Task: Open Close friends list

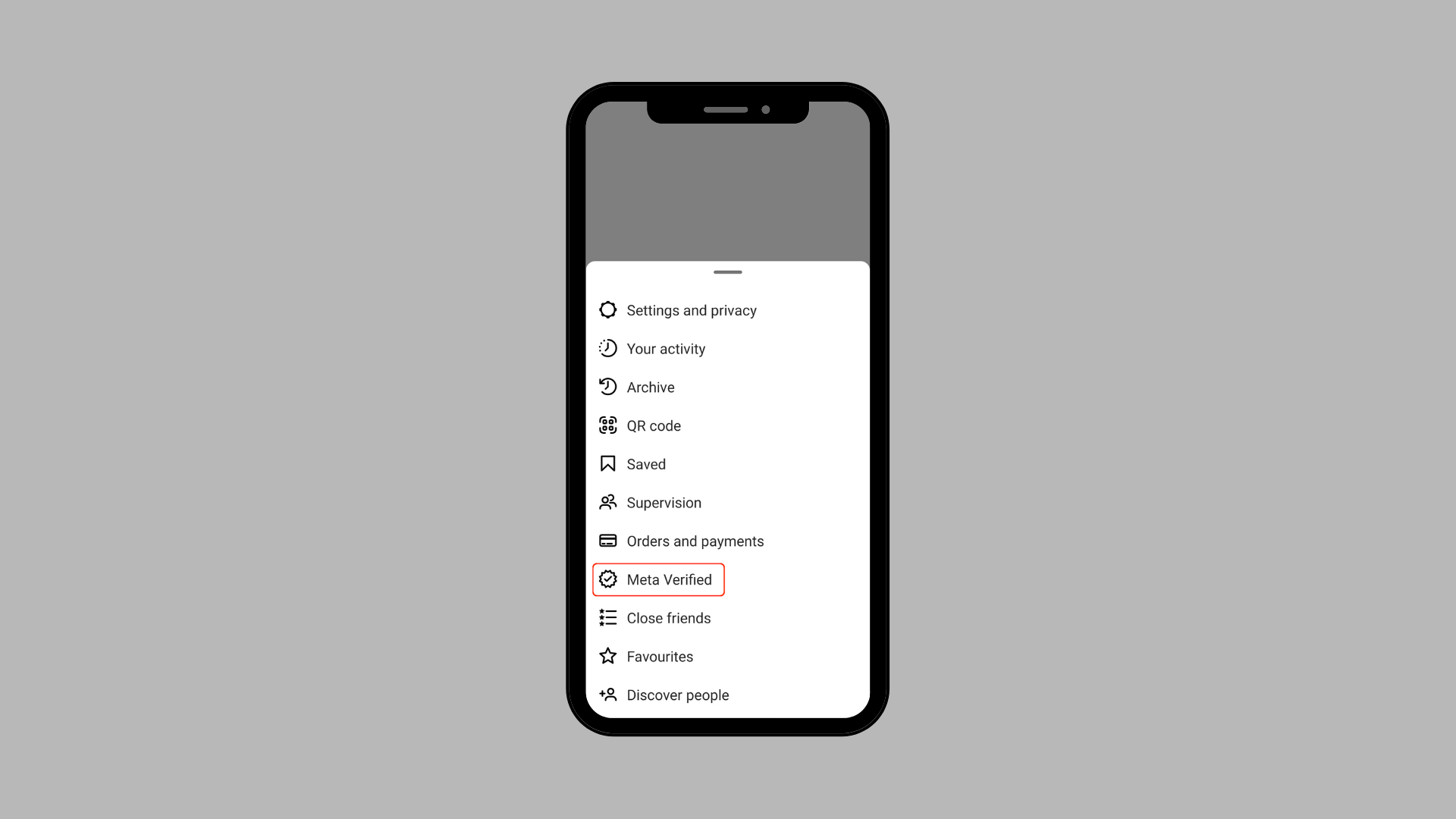Action: coord(669,618)
